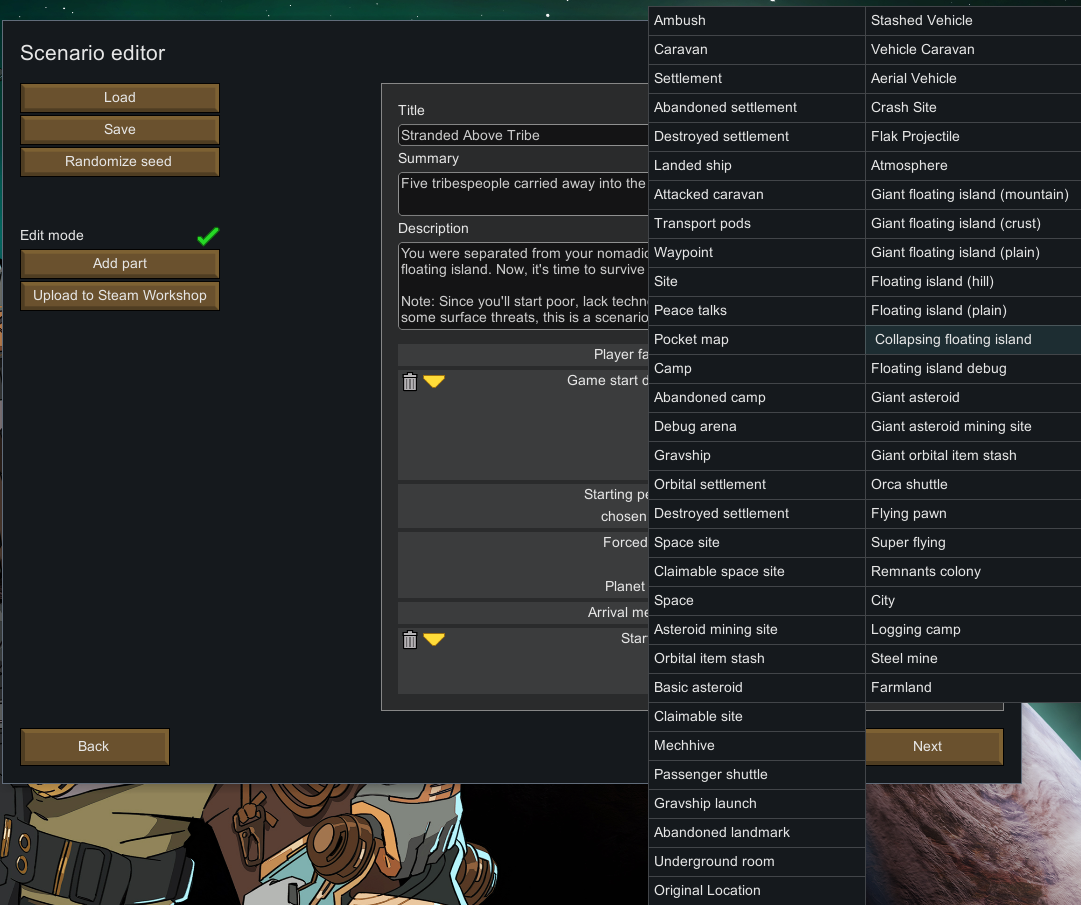Move the Start part down via yellow arrow
This screenshot has height=905, width=1081.
click(x=434, y=640)
